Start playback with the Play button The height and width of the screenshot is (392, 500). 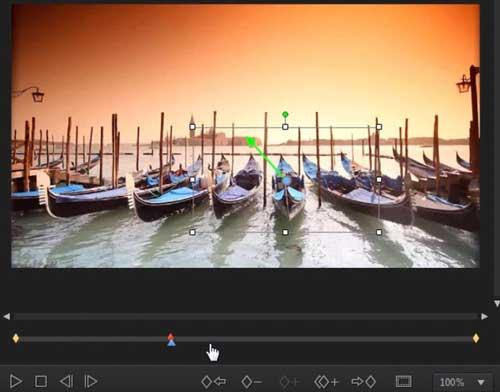point(16,381)
